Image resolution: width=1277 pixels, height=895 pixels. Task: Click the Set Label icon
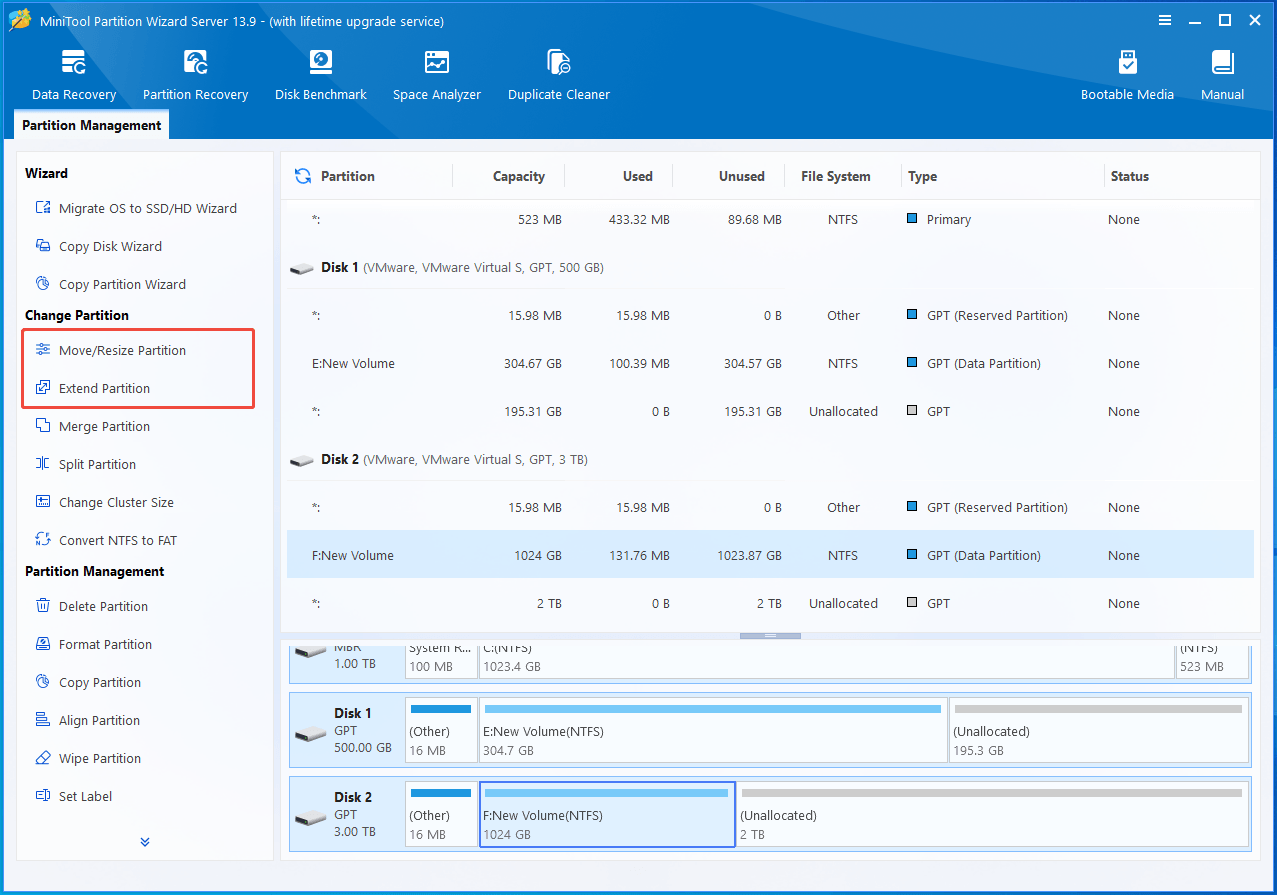click(43, 796)
